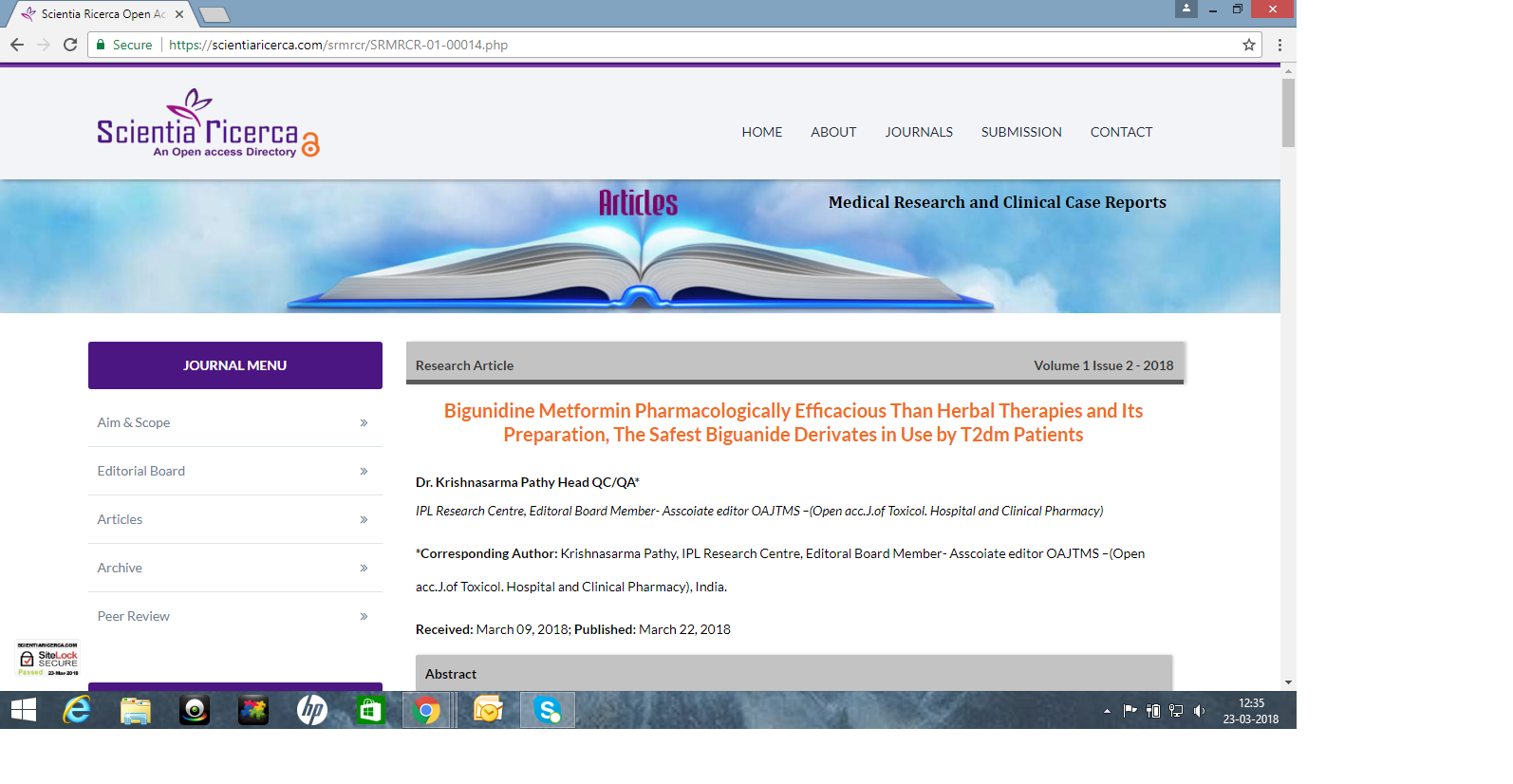Image resolution: width=1513 pixels, height=784 pixels.
Task: Open the CONTACT page
Action: 1120,132
